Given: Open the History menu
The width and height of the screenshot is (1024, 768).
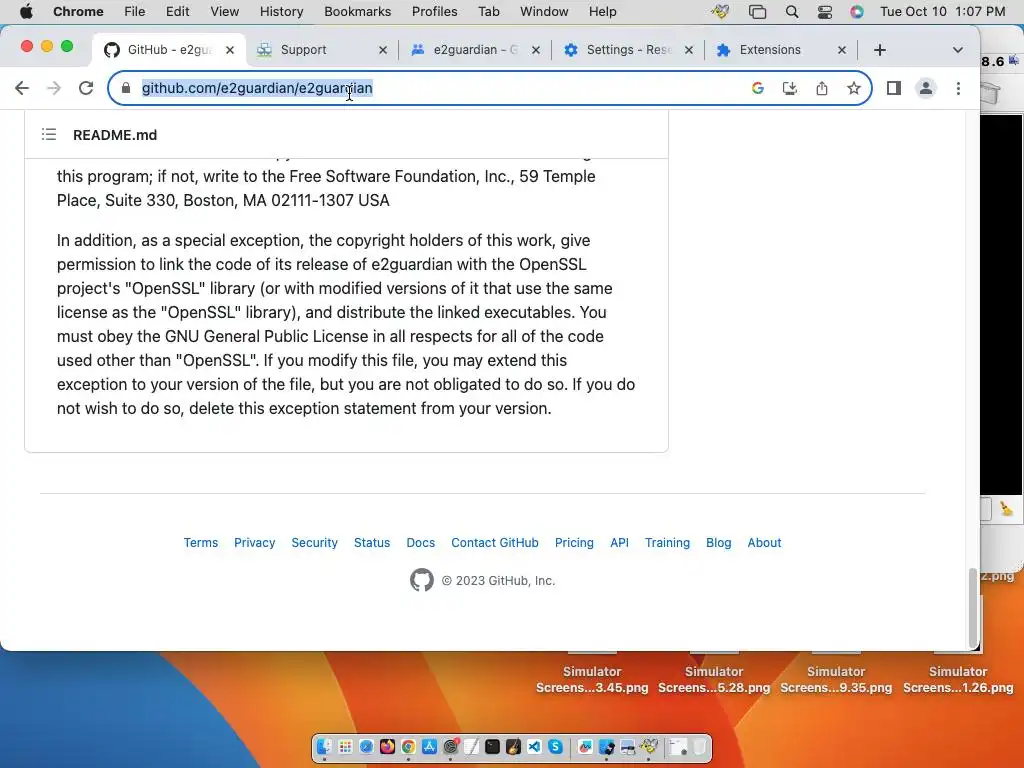Looking at the screenshot, I should point(281,12).
